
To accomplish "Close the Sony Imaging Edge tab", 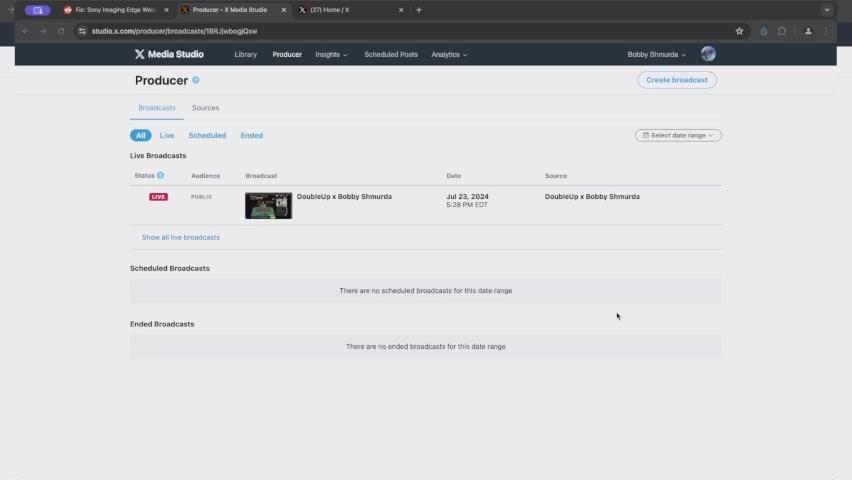I will pos(166,10).
